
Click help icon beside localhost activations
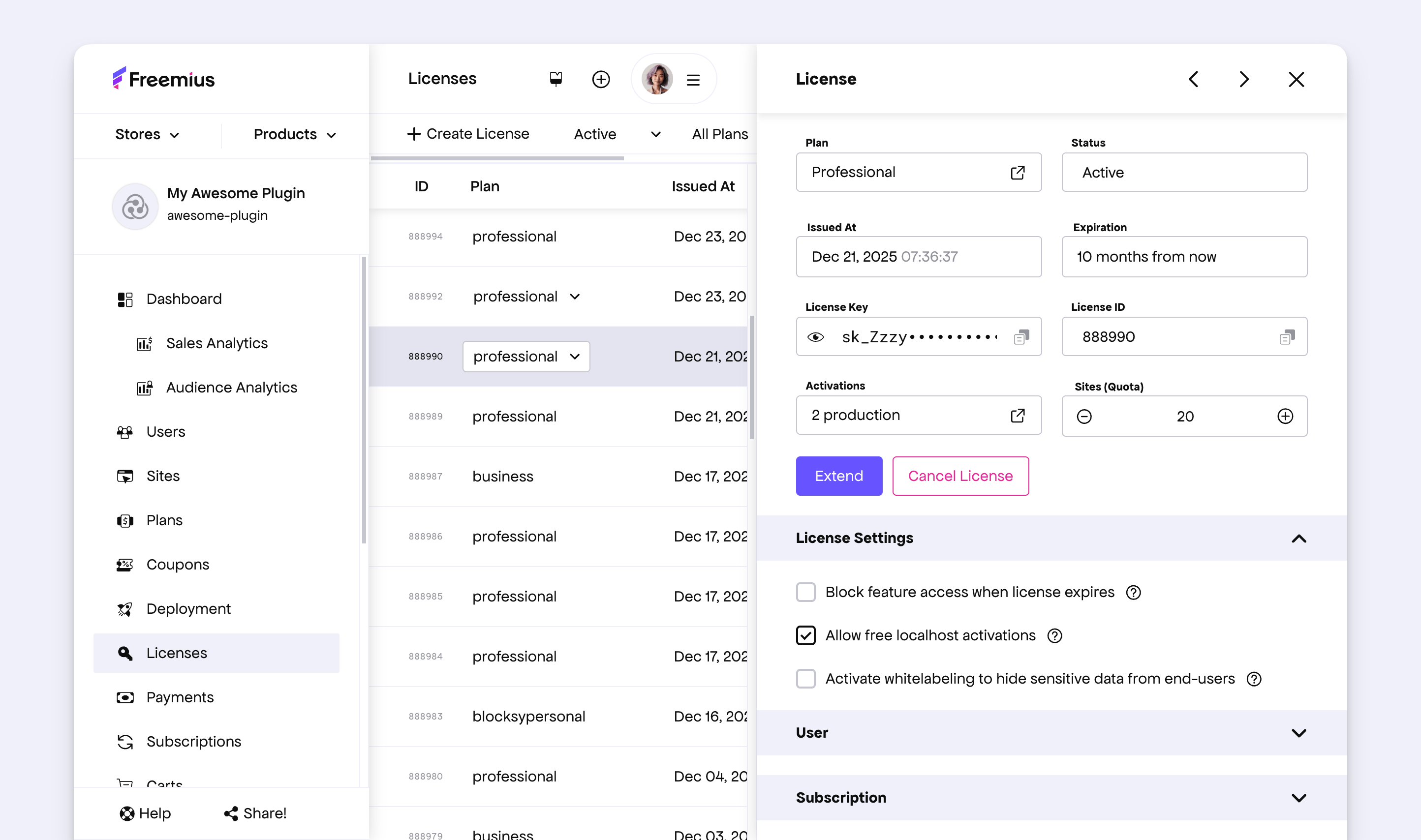click(1054, 636)
